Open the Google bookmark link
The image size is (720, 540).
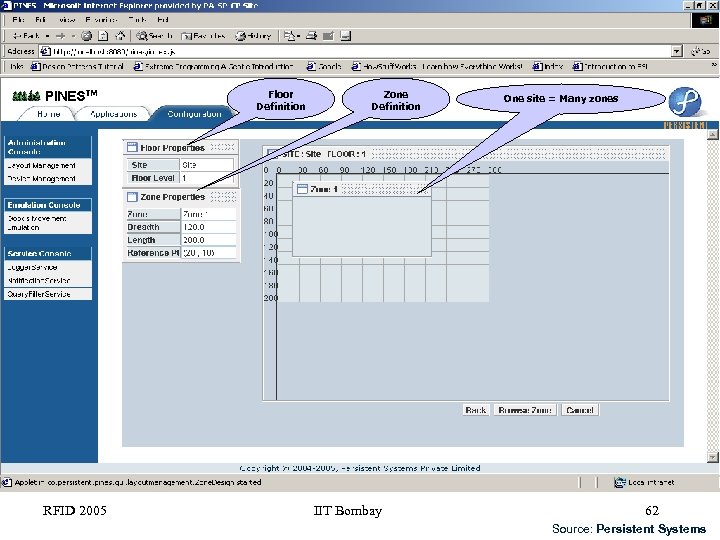(324, 67)
